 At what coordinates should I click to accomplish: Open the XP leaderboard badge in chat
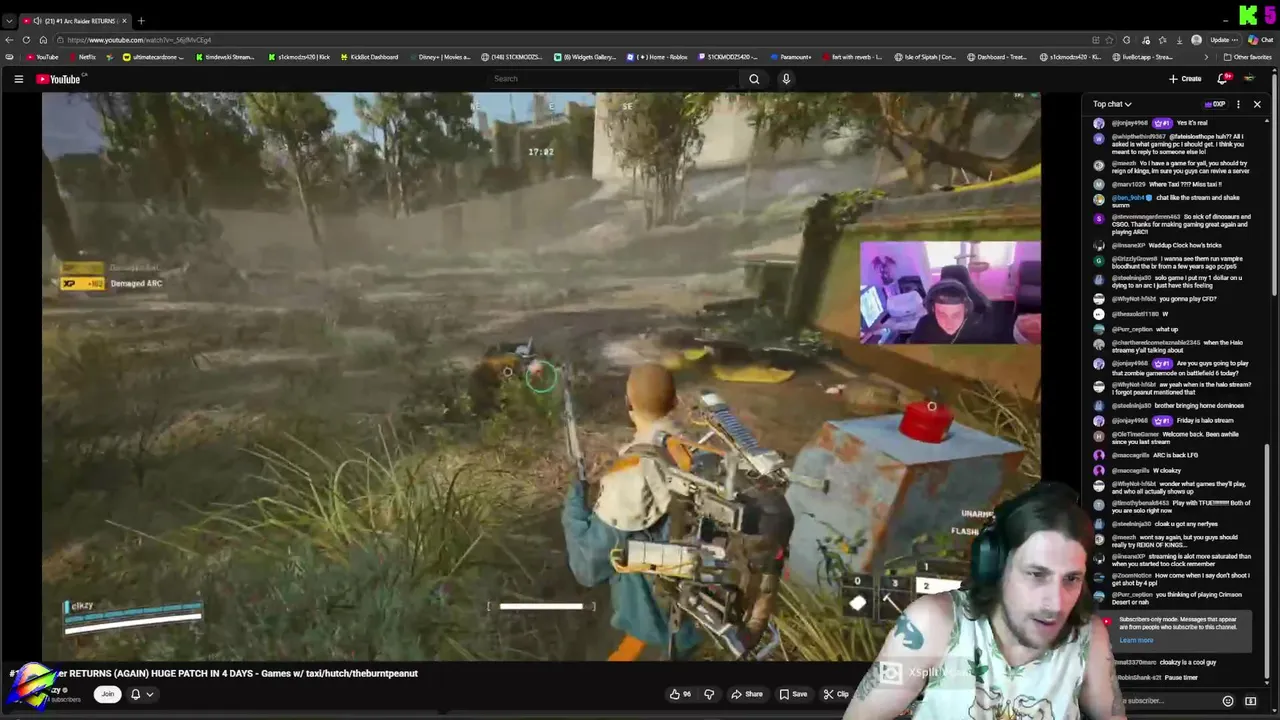point(1215,104)
